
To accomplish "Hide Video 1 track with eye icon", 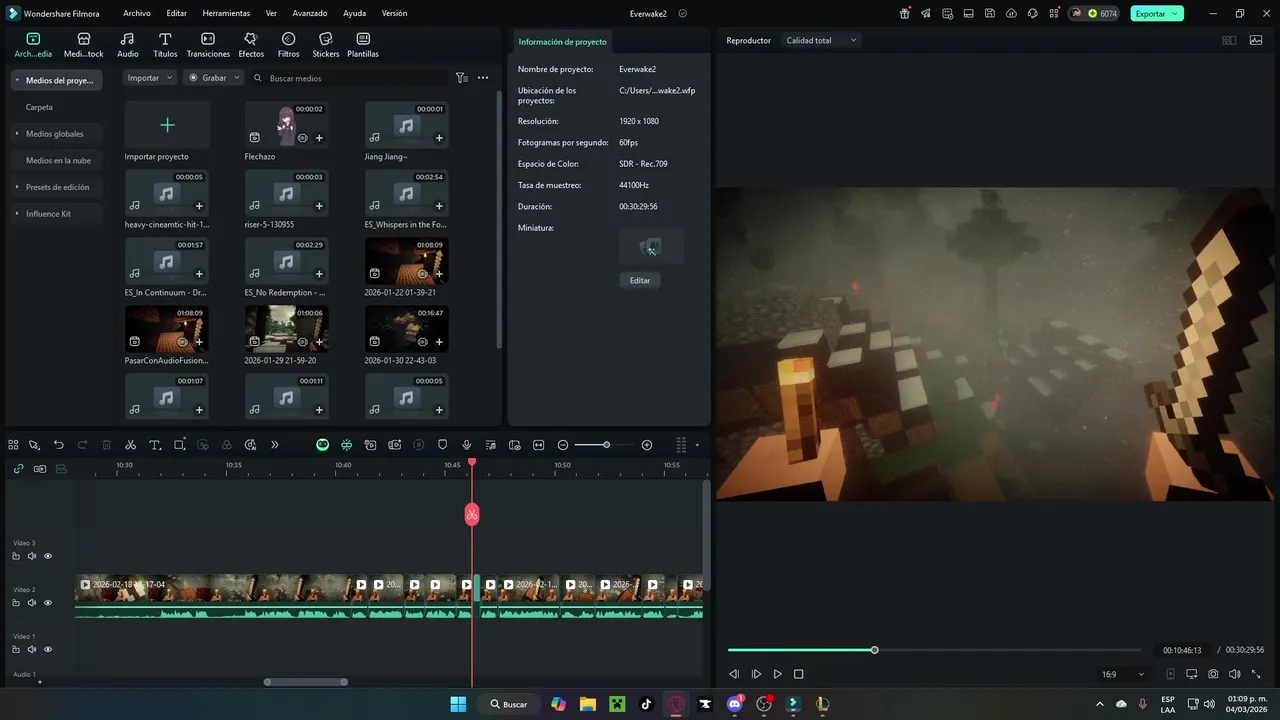I will [x=48, y=649].
